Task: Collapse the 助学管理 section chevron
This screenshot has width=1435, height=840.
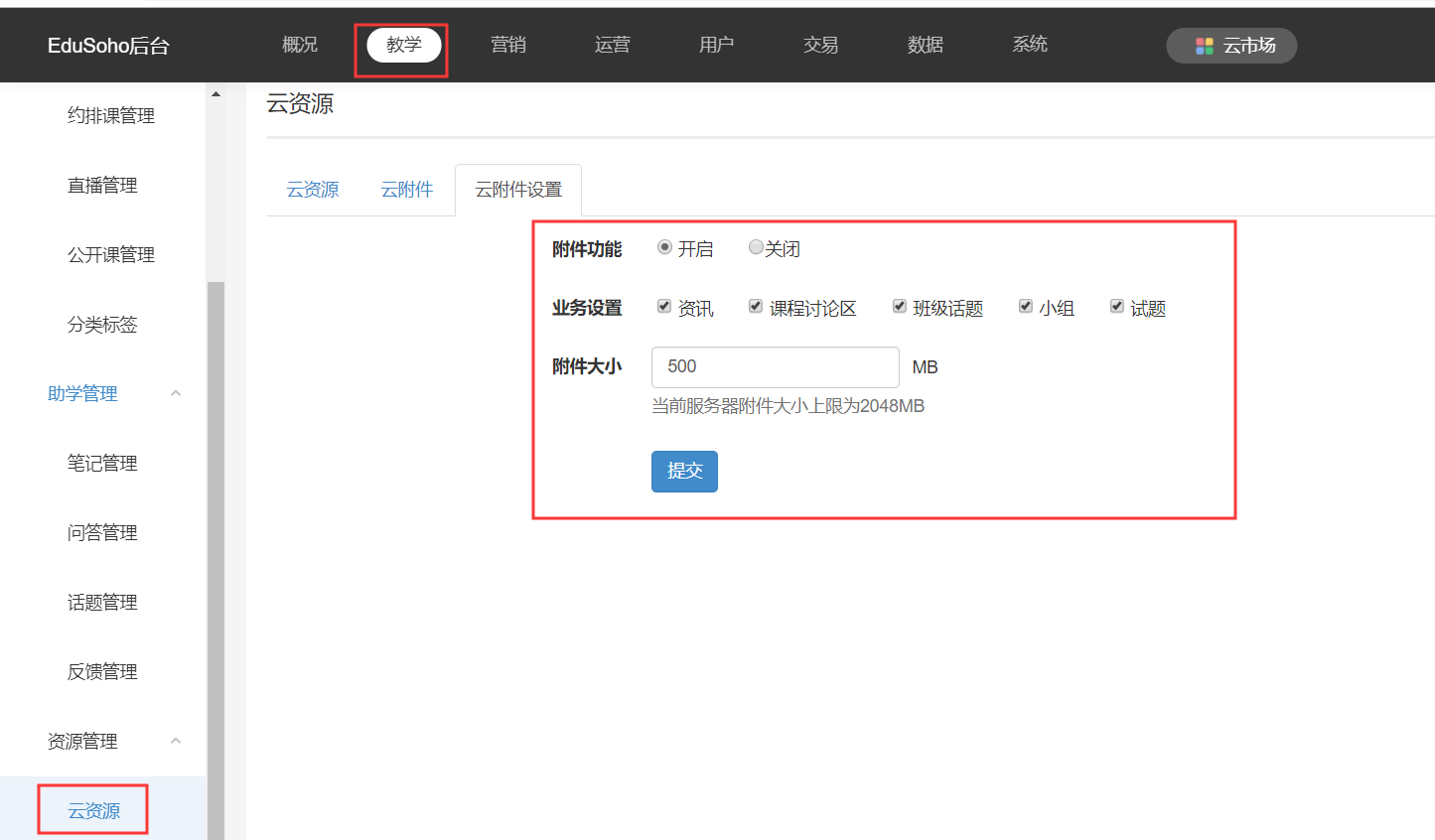Action: (176, 393)
